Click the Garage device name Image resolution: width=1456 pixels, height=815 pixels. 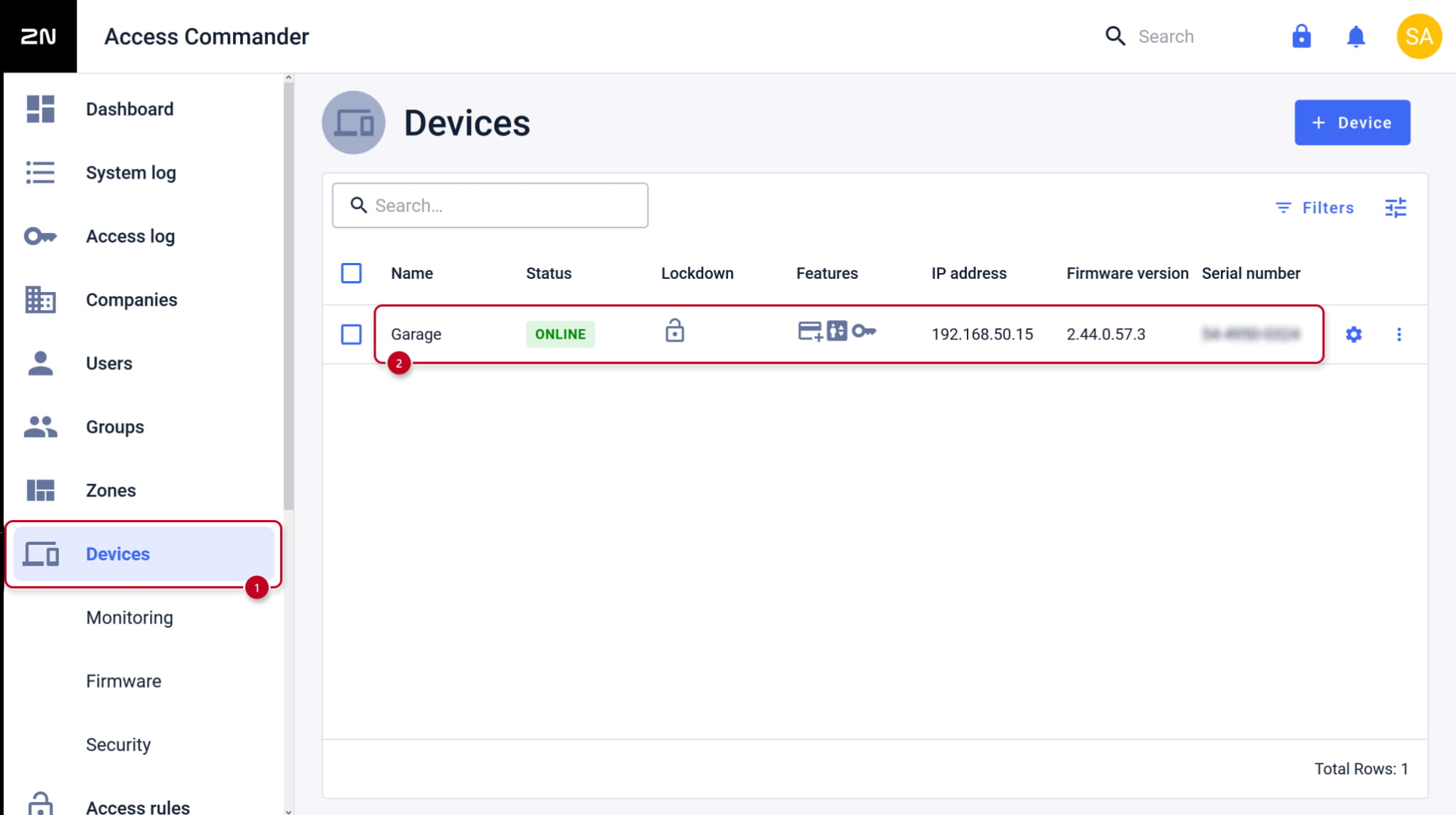[x=416, y=334]
